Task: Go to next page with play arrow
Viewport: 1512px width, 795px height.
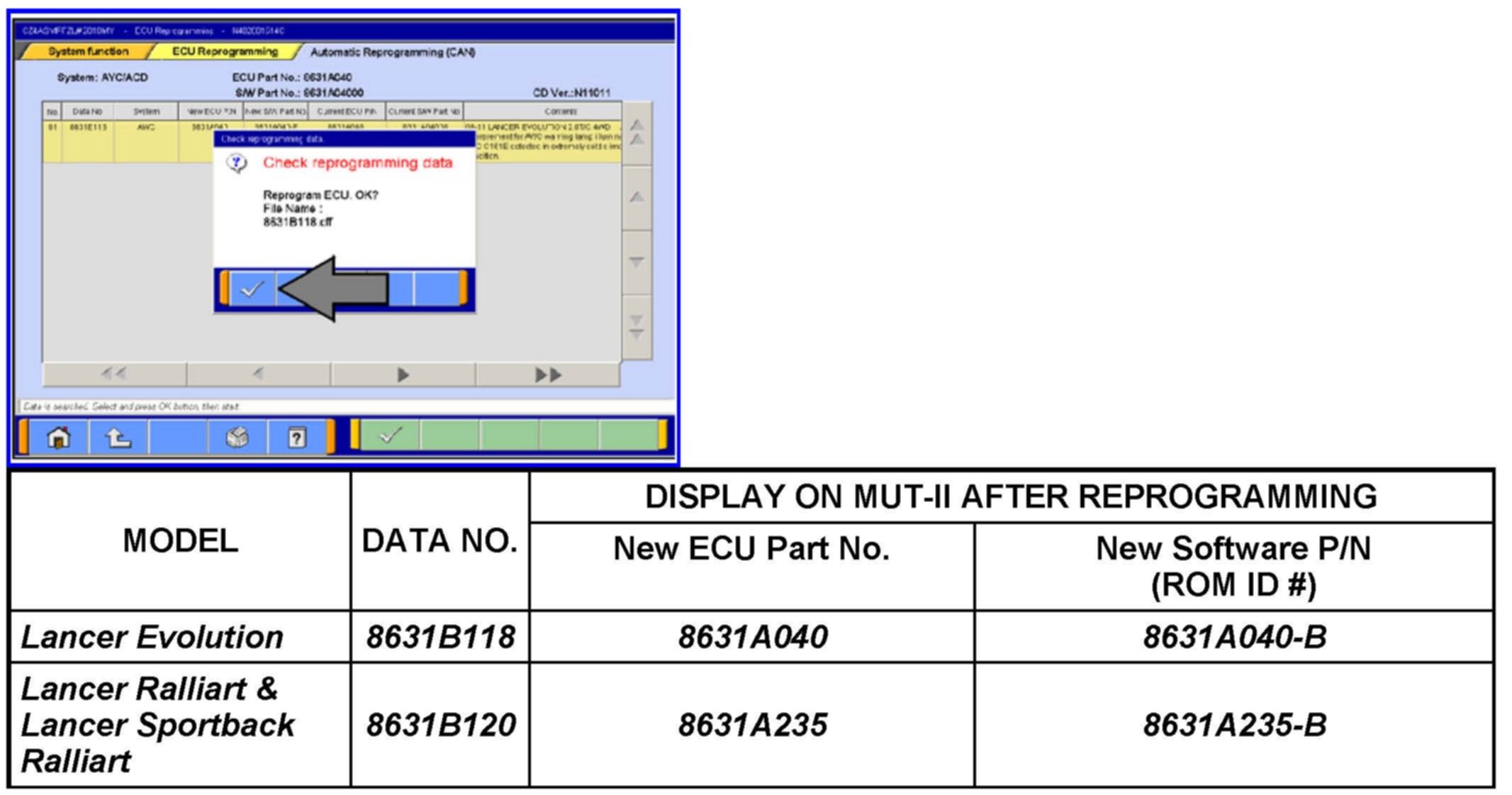Action: point(402,374)
